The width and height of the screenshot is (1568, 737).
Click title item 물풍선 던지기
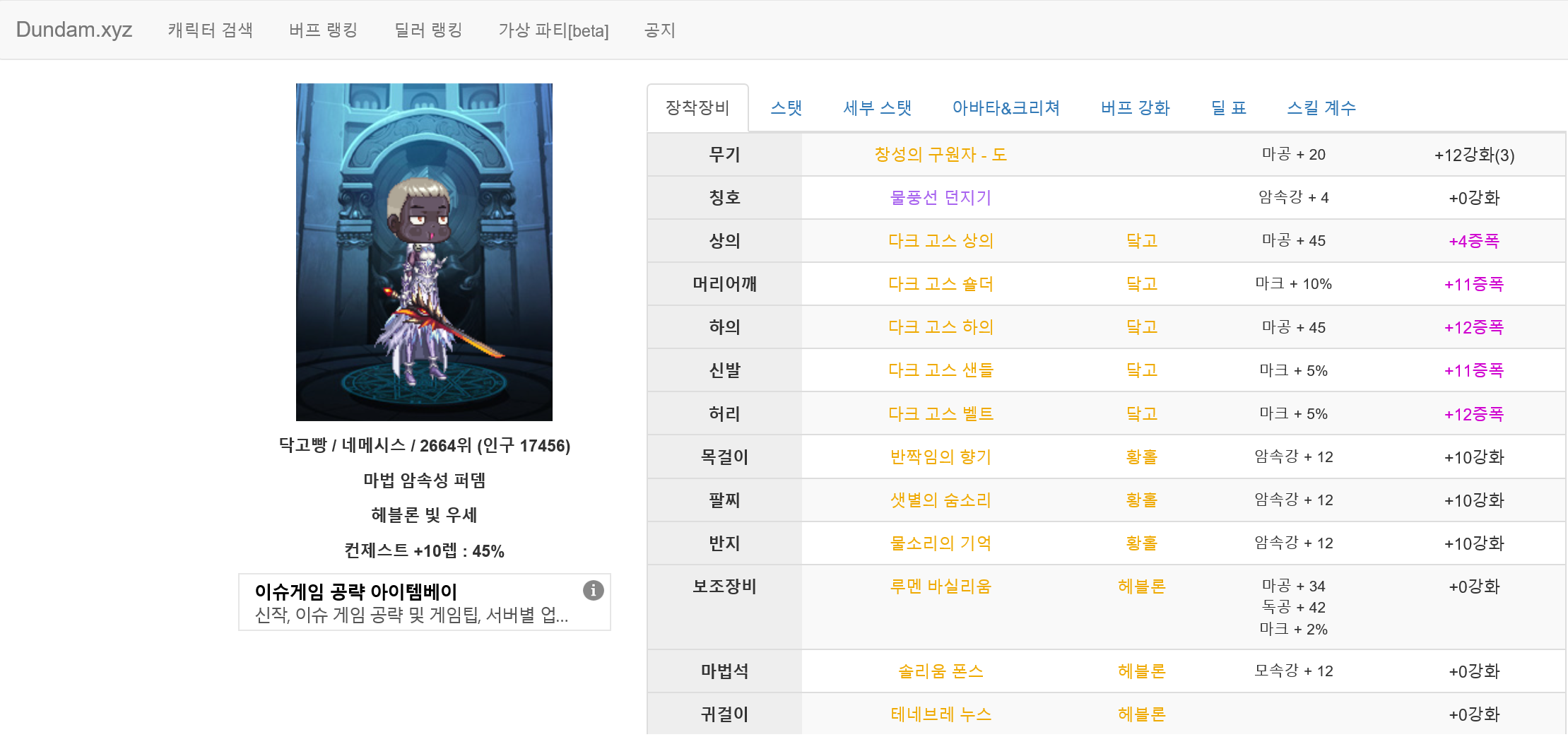coord(941,198)
